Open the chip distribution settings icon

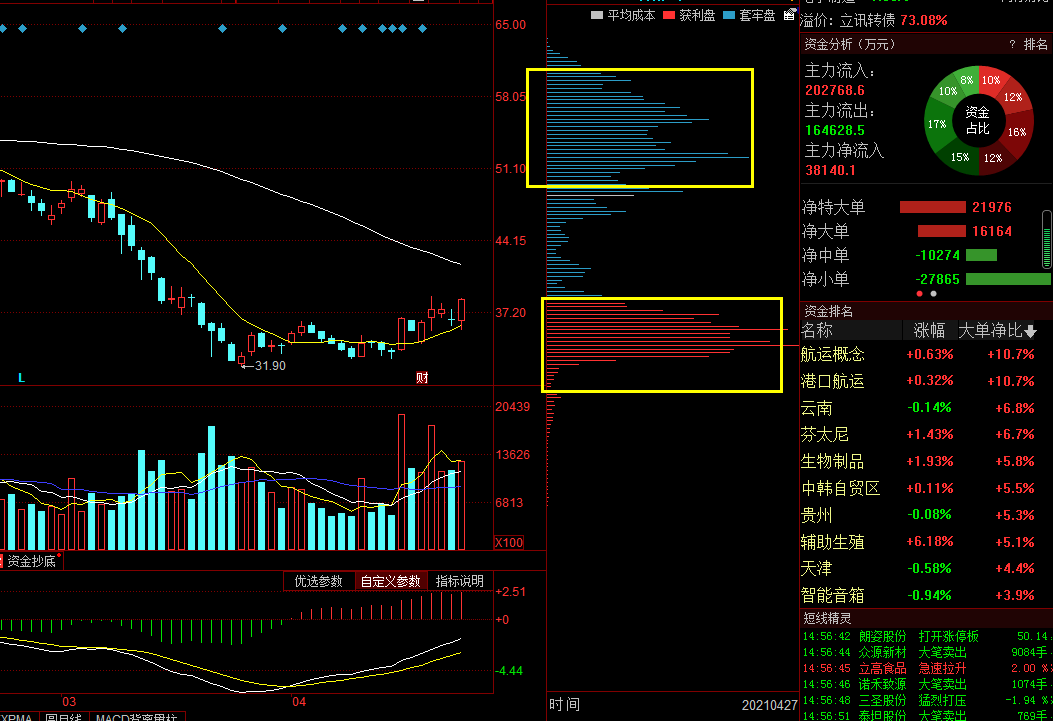click(x=790, y=14)
